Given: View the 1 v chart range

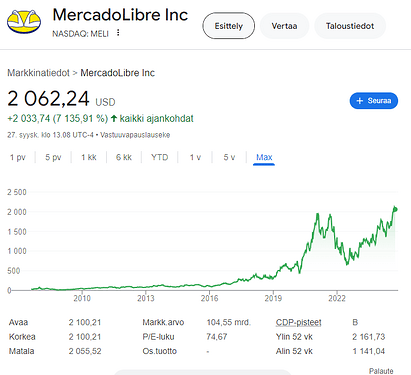Looking at the screenshot, I should [195, 157].
